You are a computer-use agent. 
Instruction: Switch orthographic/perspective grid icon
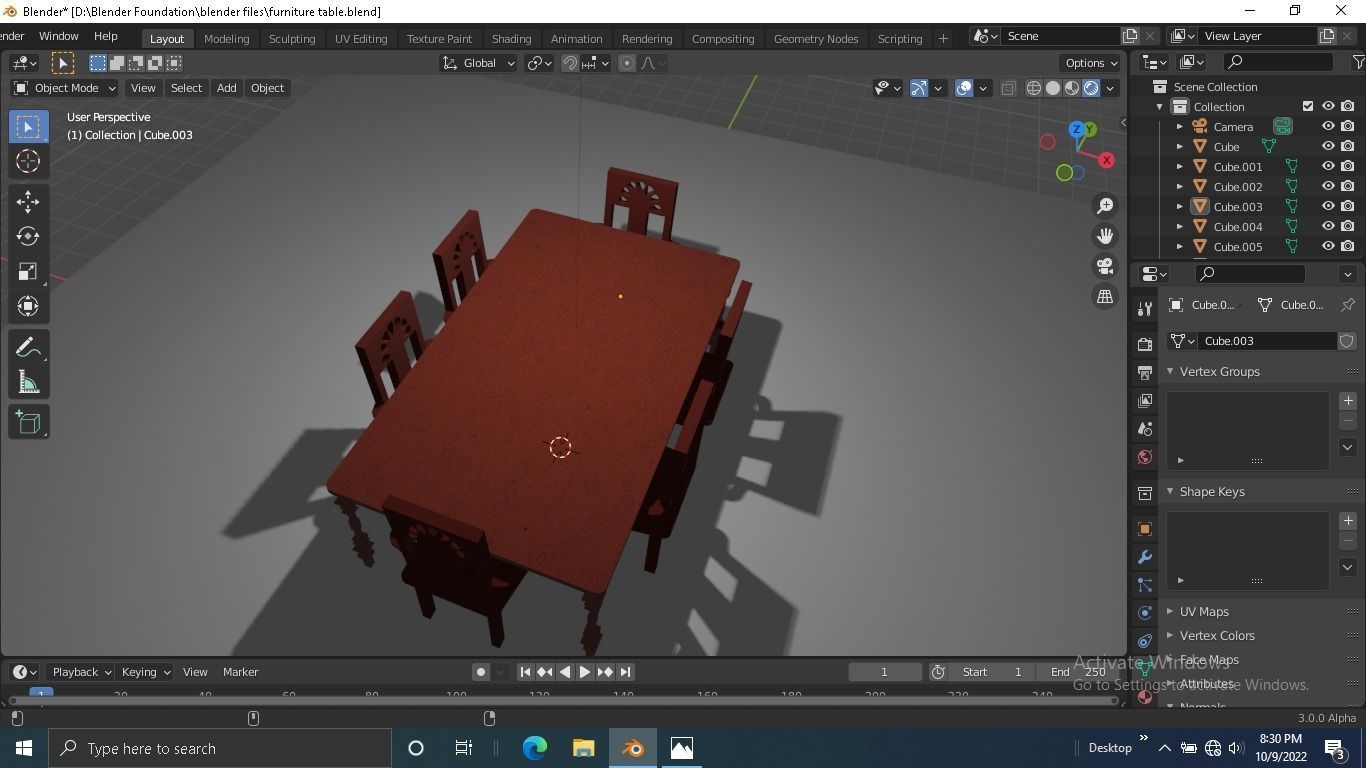click(x=1105, y=296)
